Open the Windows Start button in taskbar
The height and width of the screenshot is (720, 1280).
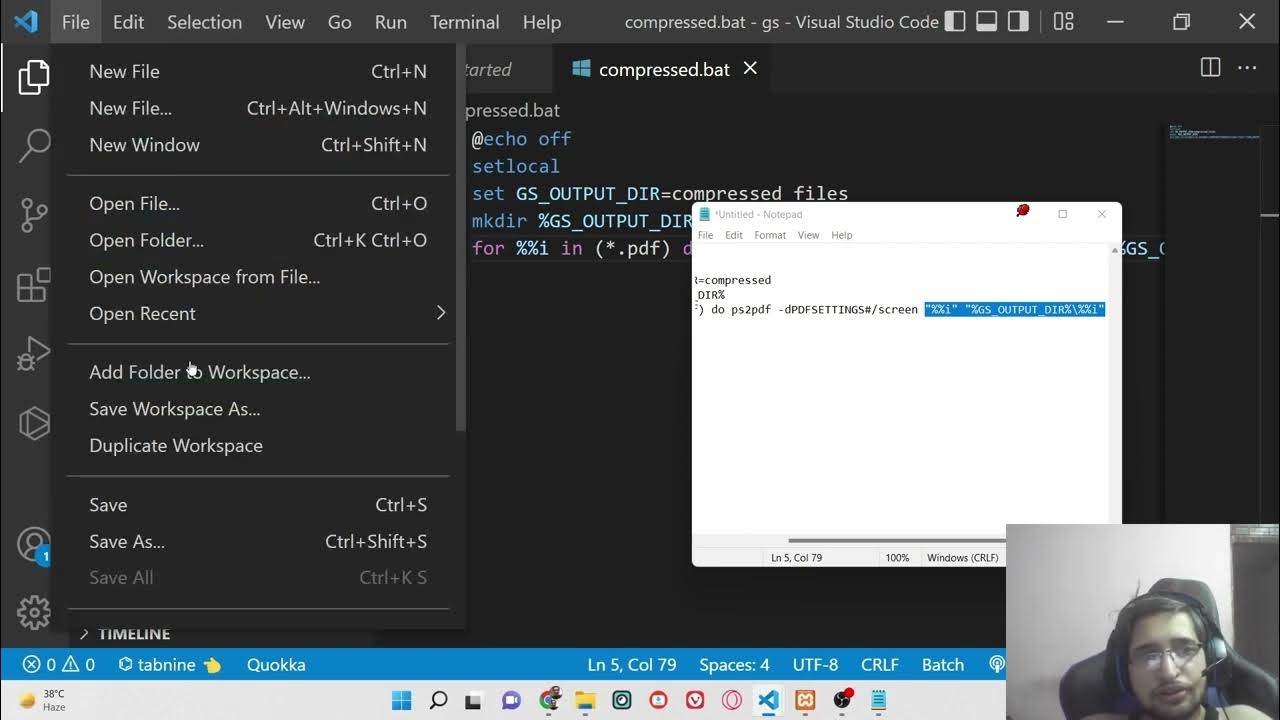[x=401, y=700]
